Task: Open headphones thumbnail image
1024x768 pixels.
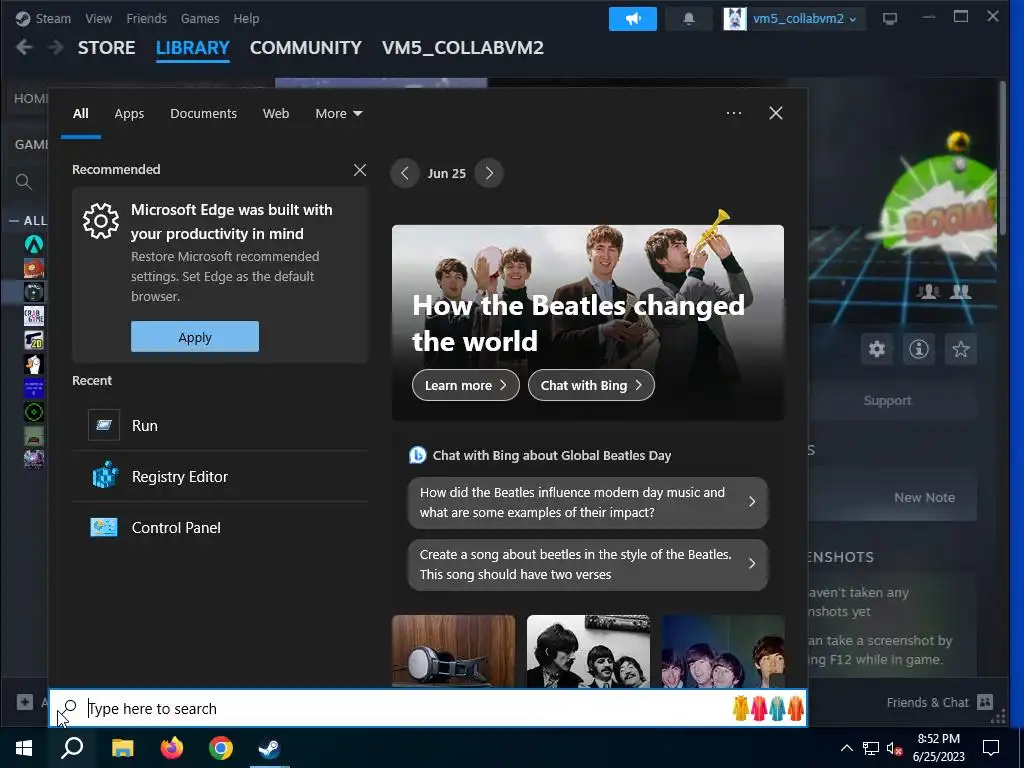Action: click(x=453, y=651)
